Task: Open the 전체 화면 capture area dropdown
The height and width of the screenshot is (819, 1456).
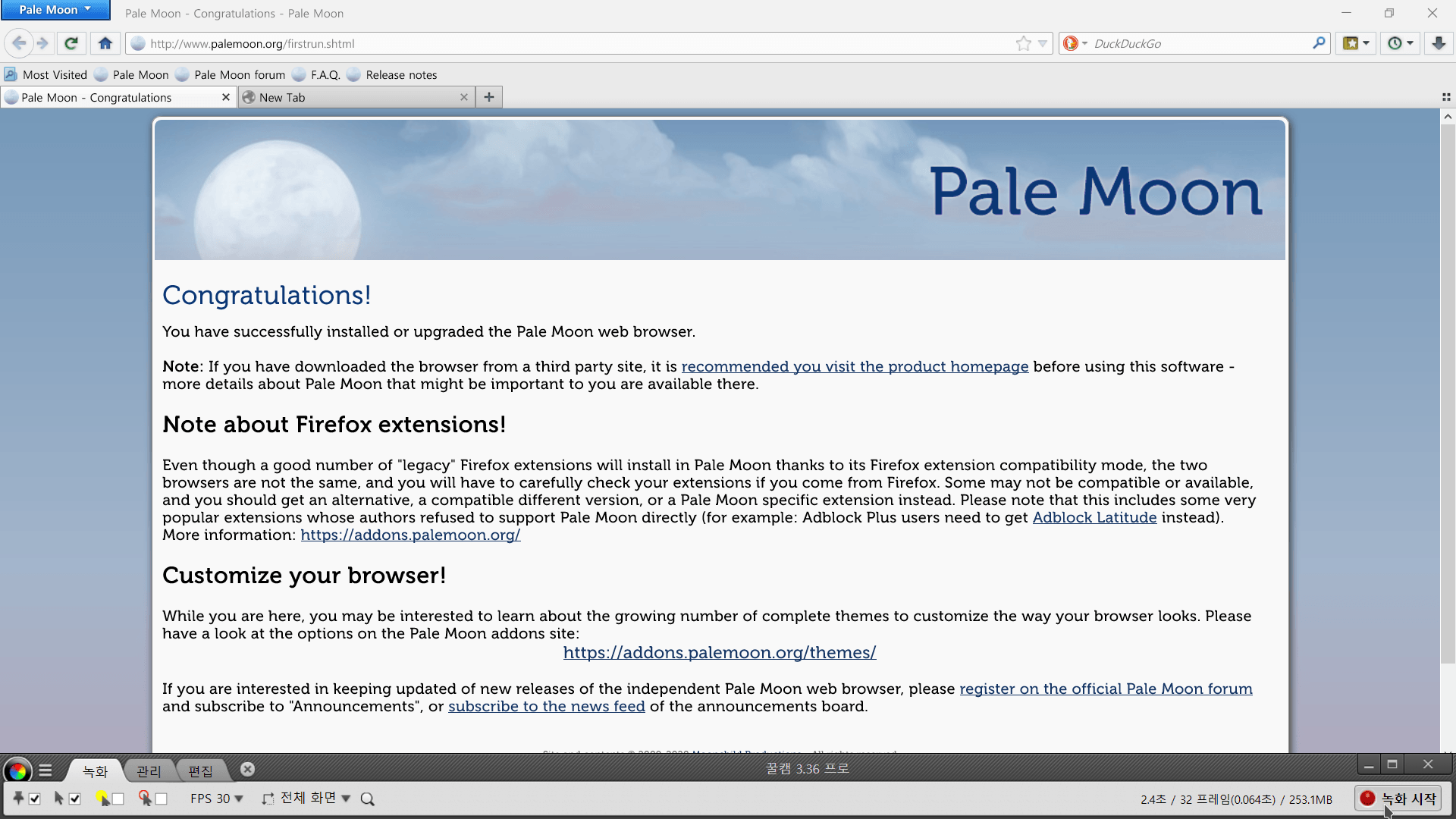Action: [346, 799]
